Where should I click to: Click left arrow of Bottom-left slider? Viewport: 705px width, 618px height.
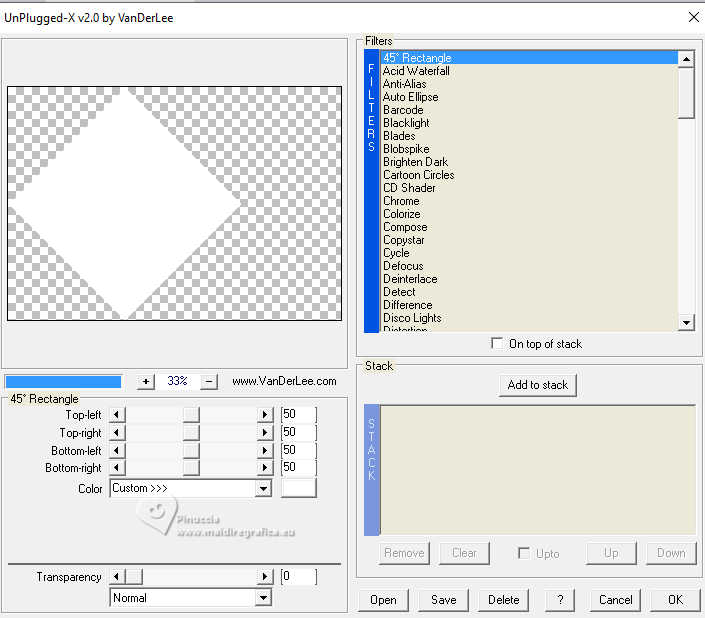pos(117,450)
